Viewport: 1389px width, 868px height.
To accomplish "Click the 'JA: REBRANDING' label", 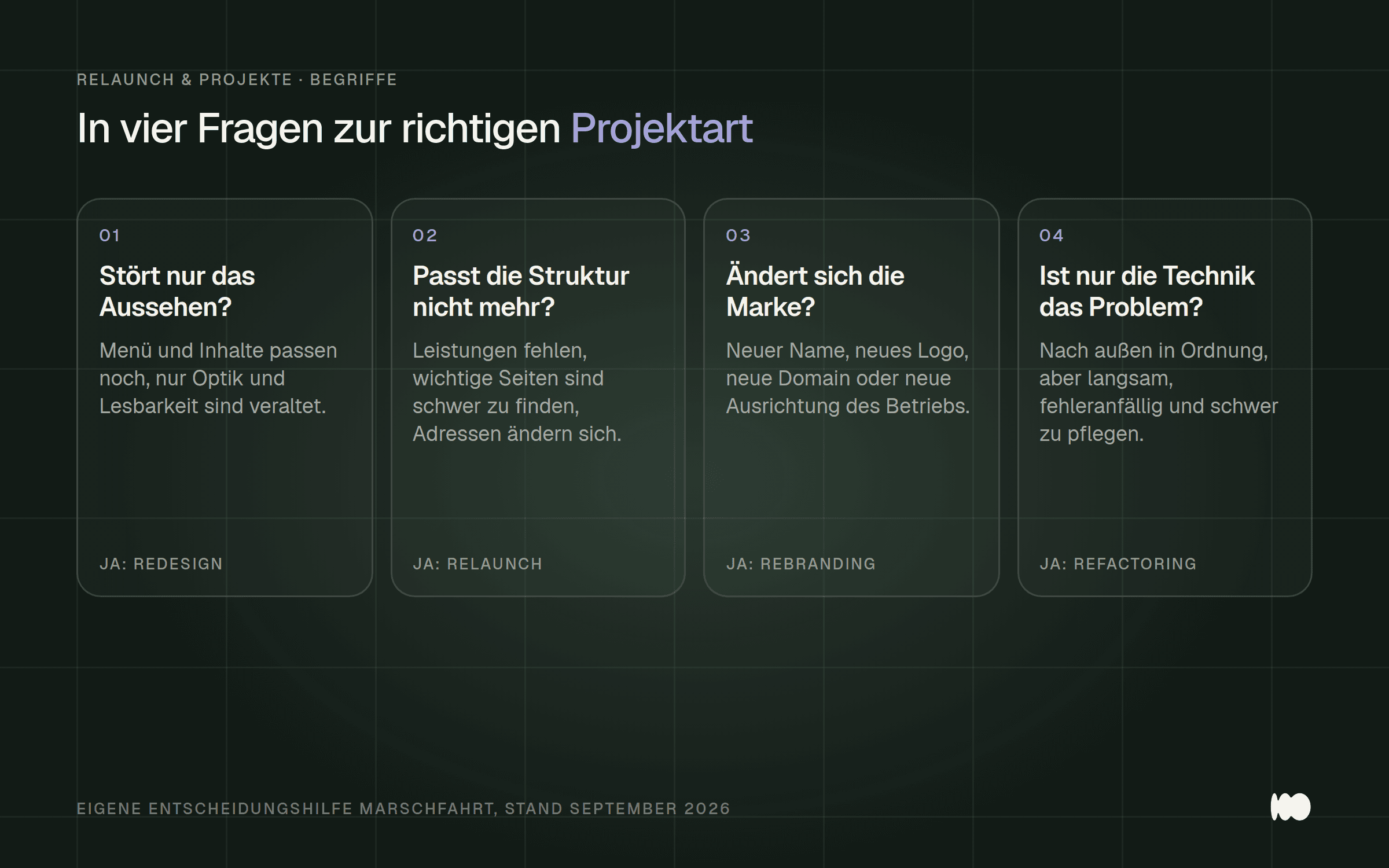I will [x=801, y=564].
